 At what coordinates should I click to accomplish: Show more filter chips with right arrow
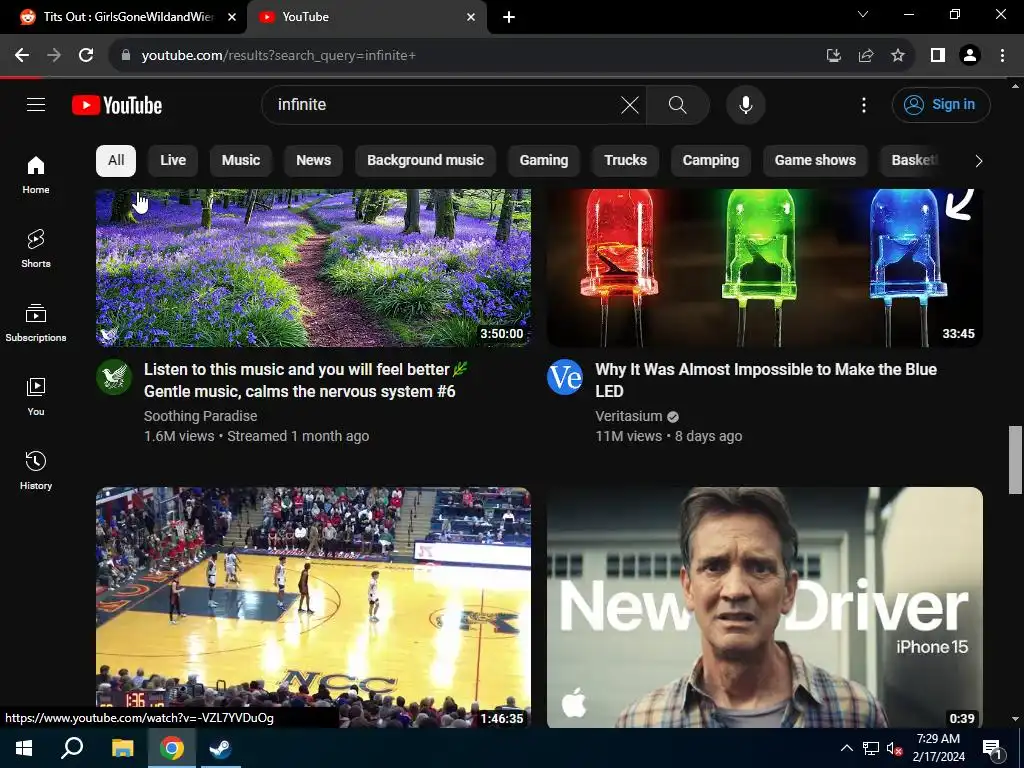click(x=978, y=161)
